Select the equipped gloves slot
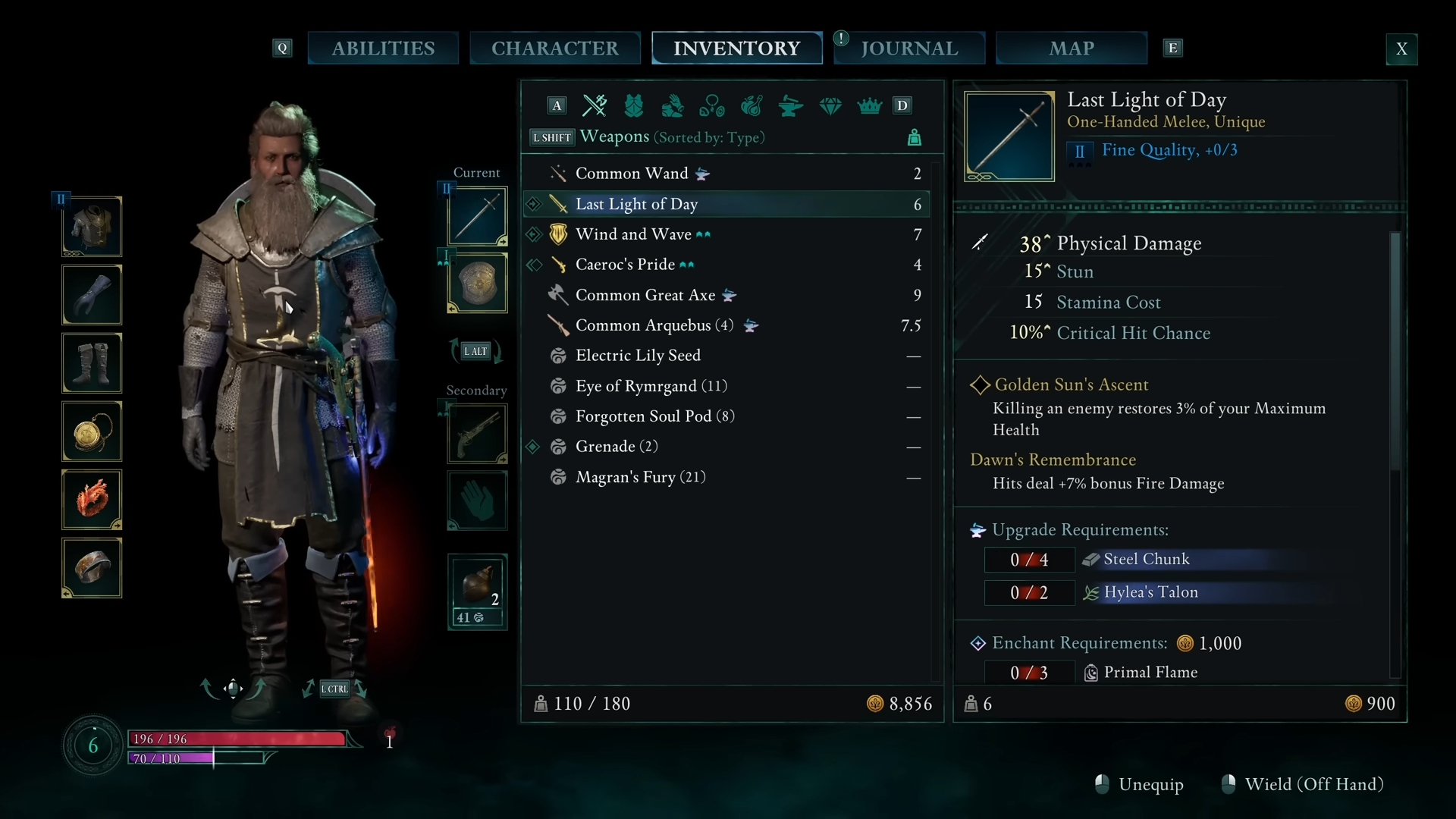This screenshot has width=1456, height=819. 92,294
